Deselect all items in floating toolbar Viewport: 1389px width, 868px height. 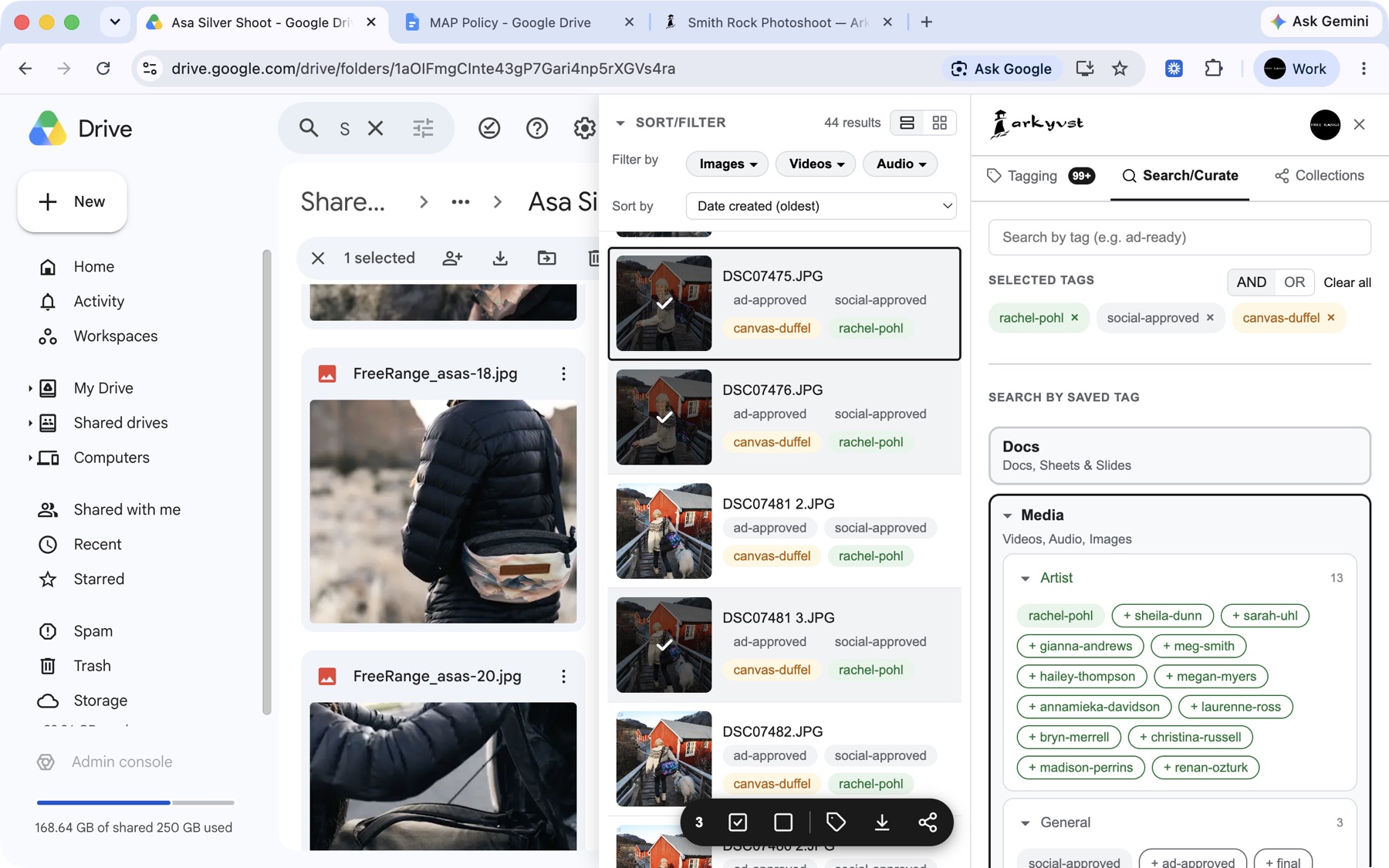coord(783,822)
